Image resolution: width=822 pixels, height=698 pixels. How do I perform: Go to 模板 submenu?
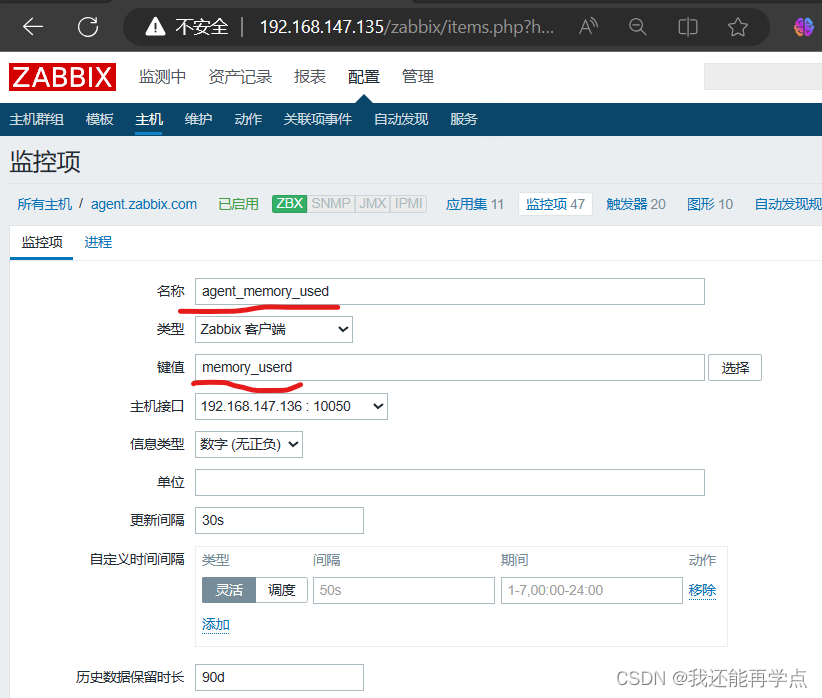point(100,119)
